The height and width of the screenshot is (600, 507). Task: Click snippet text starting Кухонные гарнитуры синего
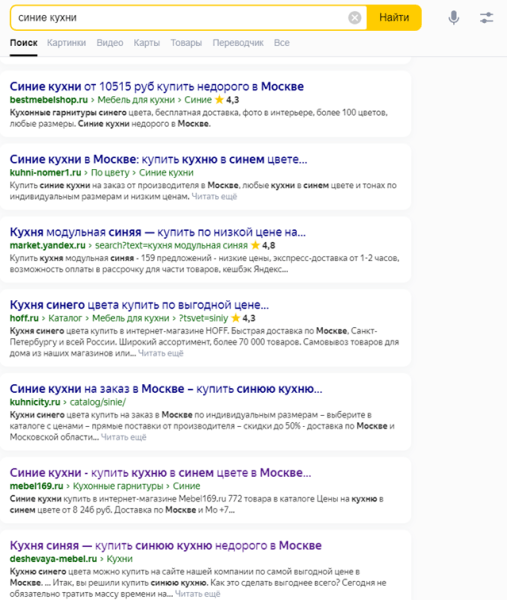click(199, 118)
